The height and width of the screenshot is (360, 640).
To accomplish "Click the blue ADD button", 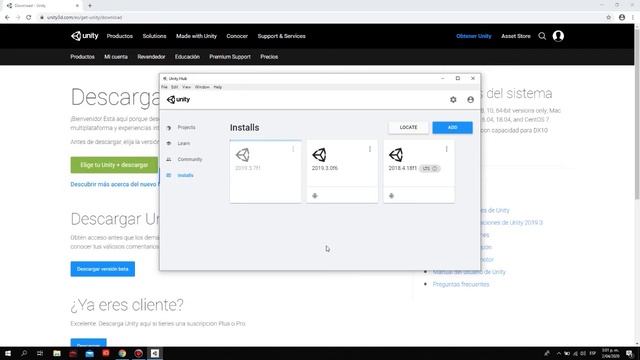I will click(x=452, y=127).
